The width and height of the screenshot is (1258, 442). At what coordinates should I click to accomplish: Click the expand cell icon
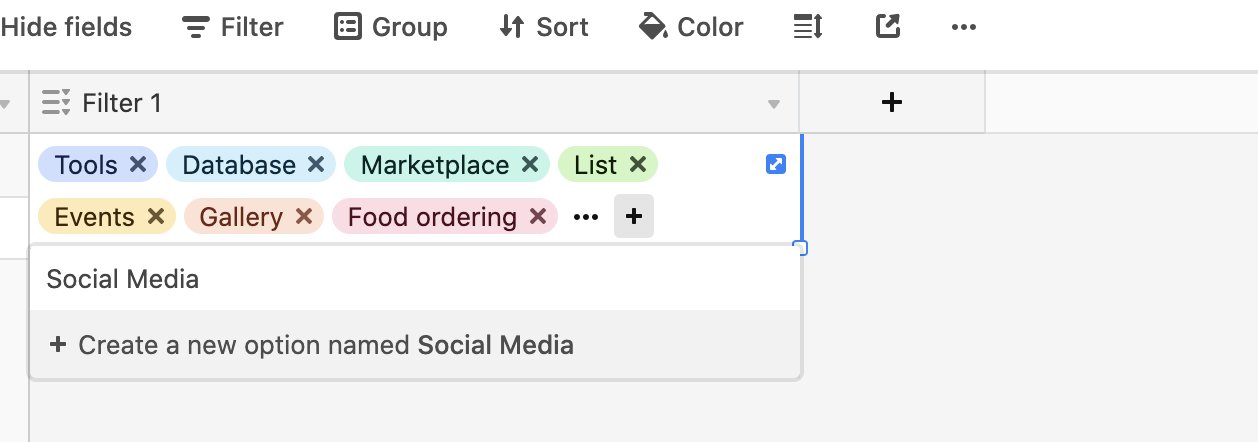[x=776, y=164]
